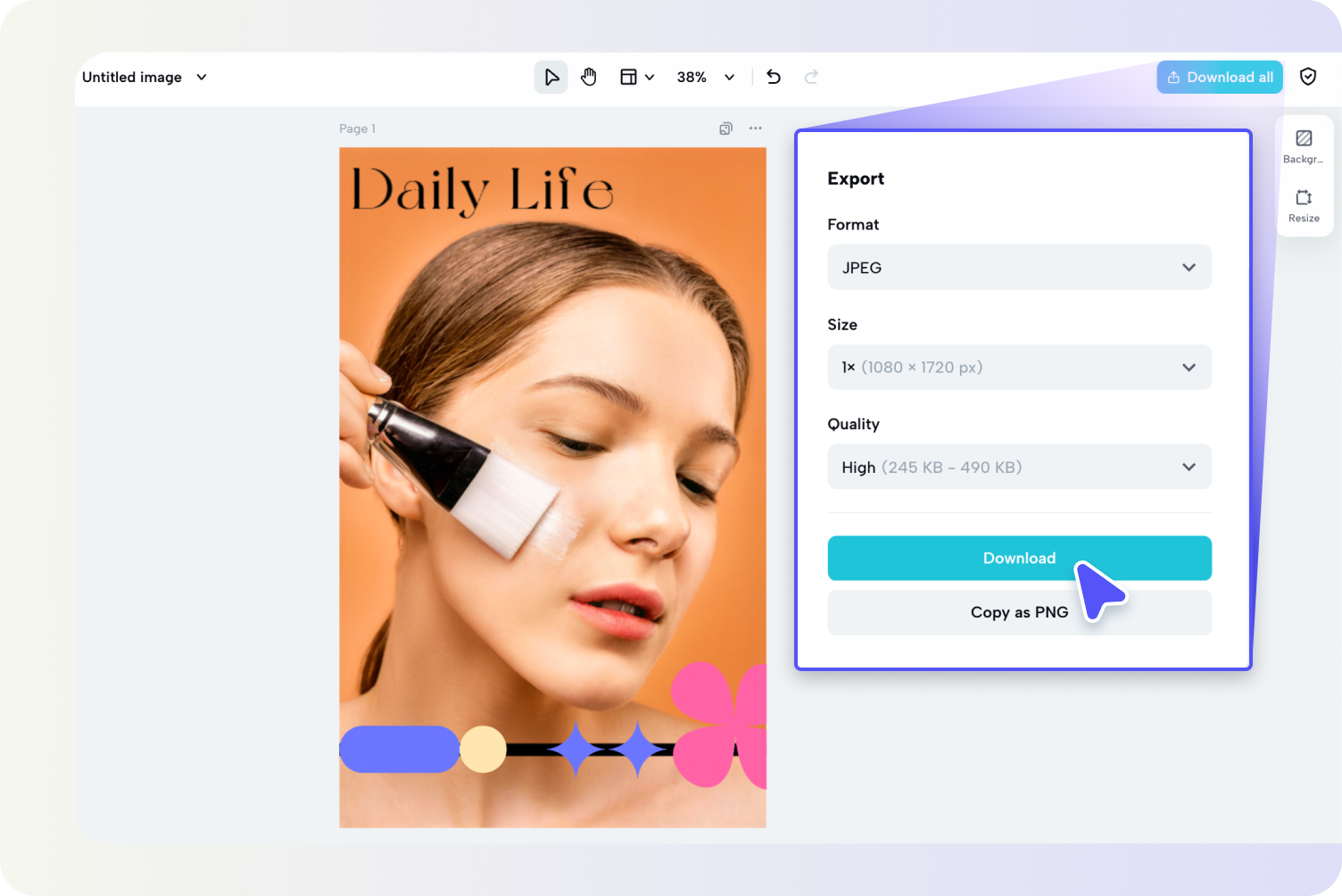Image resolution: width=1342 pixels, height=896 pixels.
Task: Open the Page 1 more options menu
Action: tap(755, 129)
